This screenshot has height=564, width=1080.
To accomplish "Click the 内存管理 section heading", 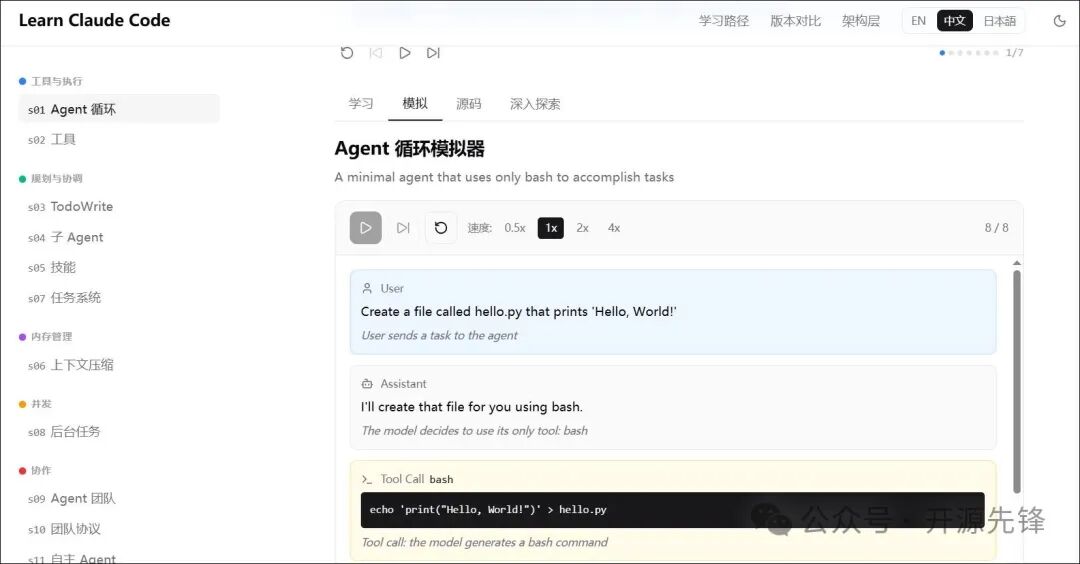I will (52, 337).
